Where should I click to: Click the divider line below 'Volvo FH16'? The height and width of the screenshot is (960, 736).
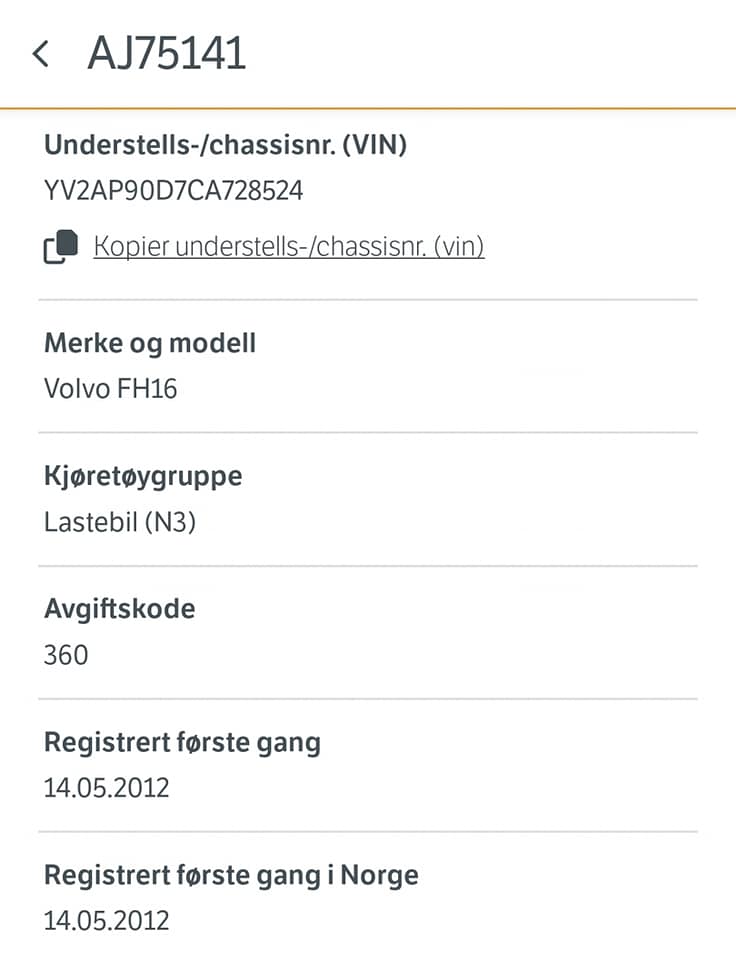pos(368,432)
